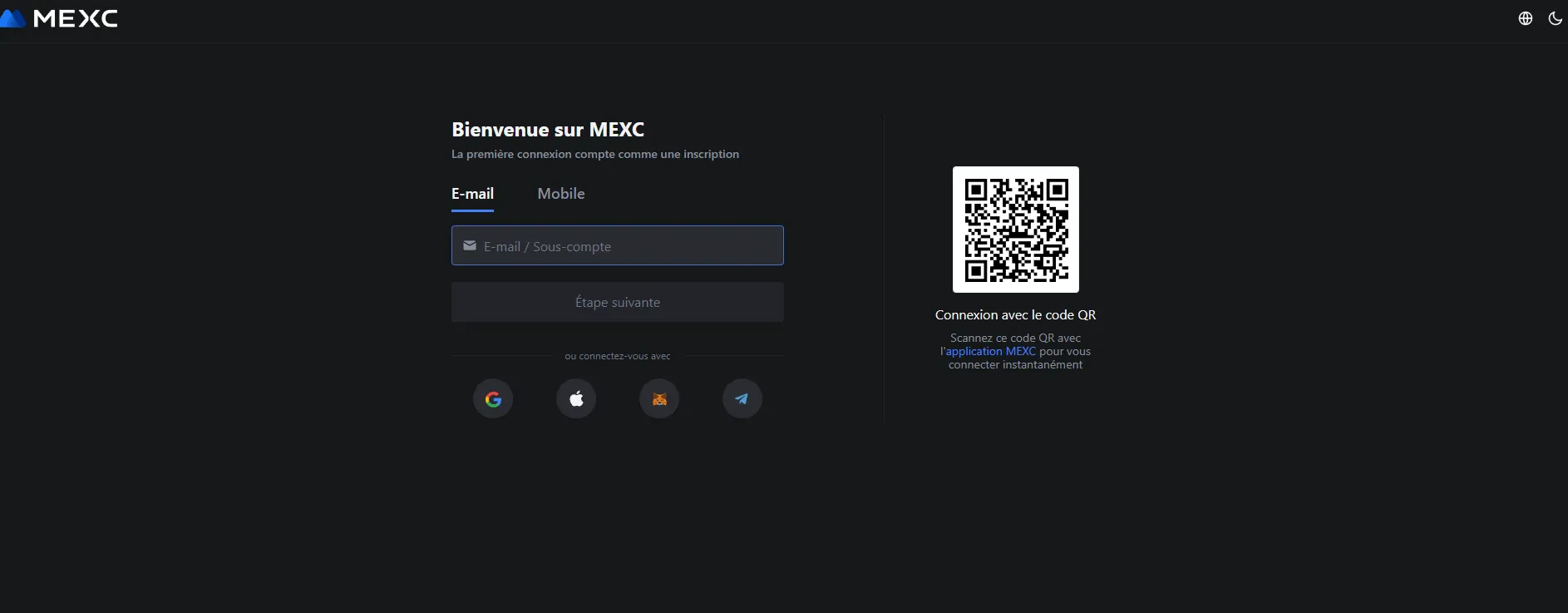Click the QR code image

pos(1016,230)
